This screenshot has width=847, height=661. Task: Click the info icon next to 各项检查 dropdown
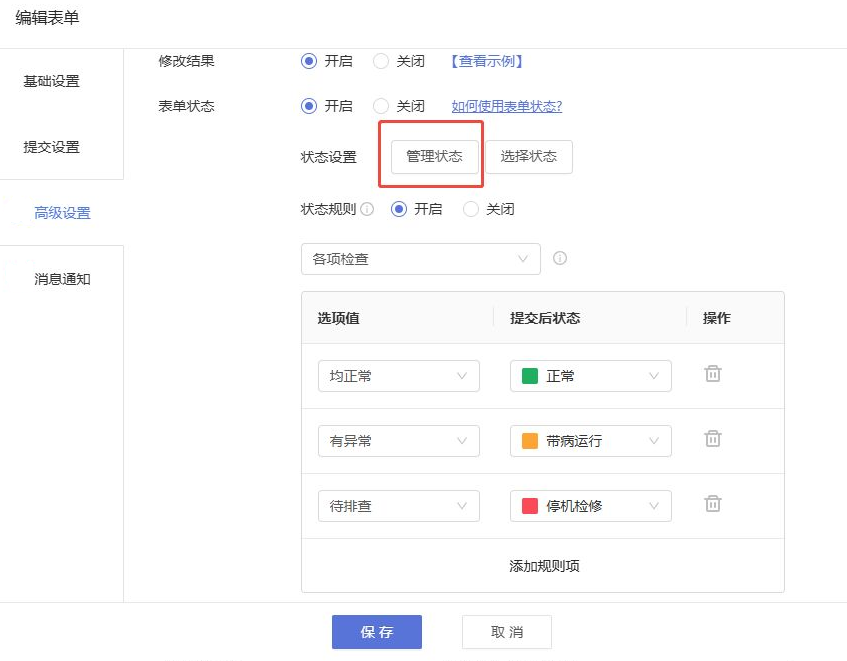560,258
